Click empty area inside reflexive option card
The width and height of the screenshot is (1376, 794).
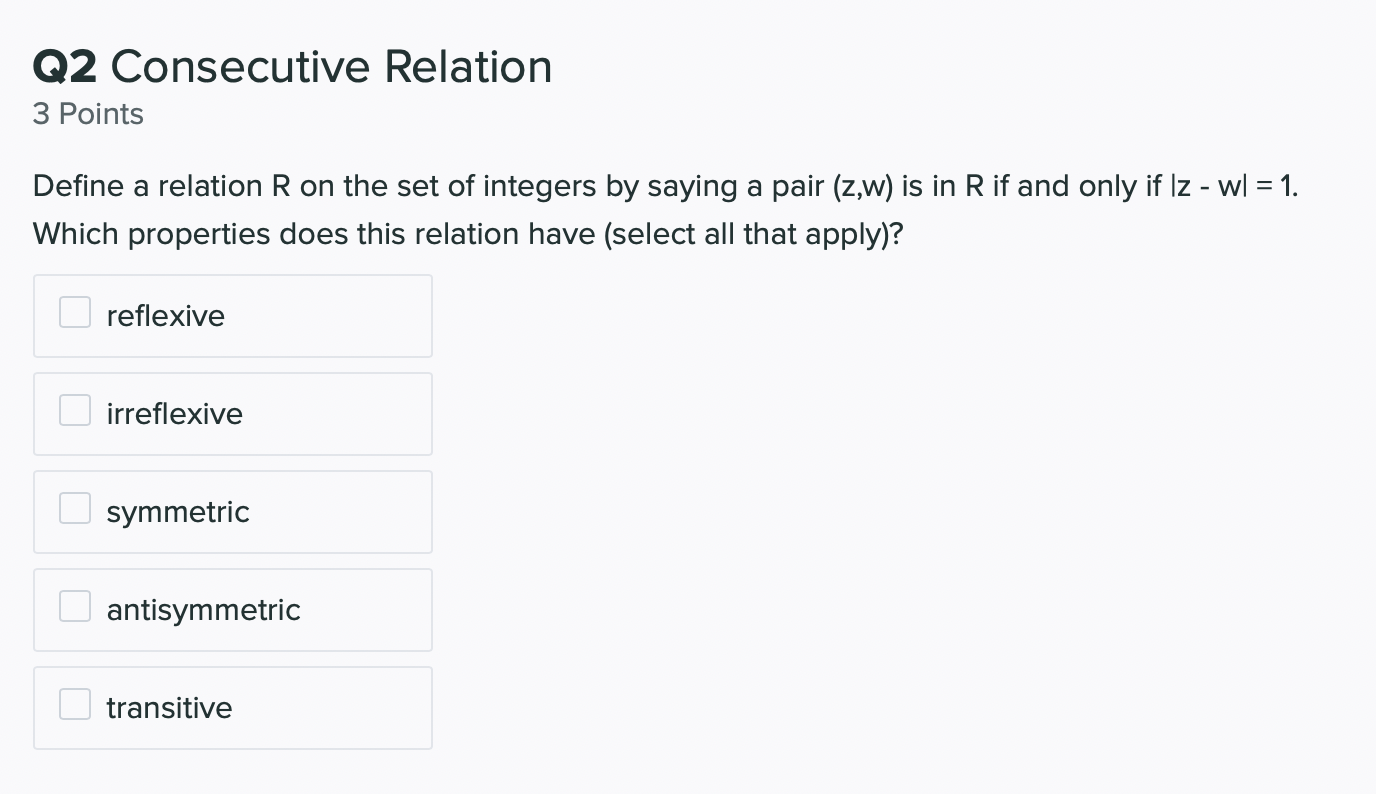[330, 316]
